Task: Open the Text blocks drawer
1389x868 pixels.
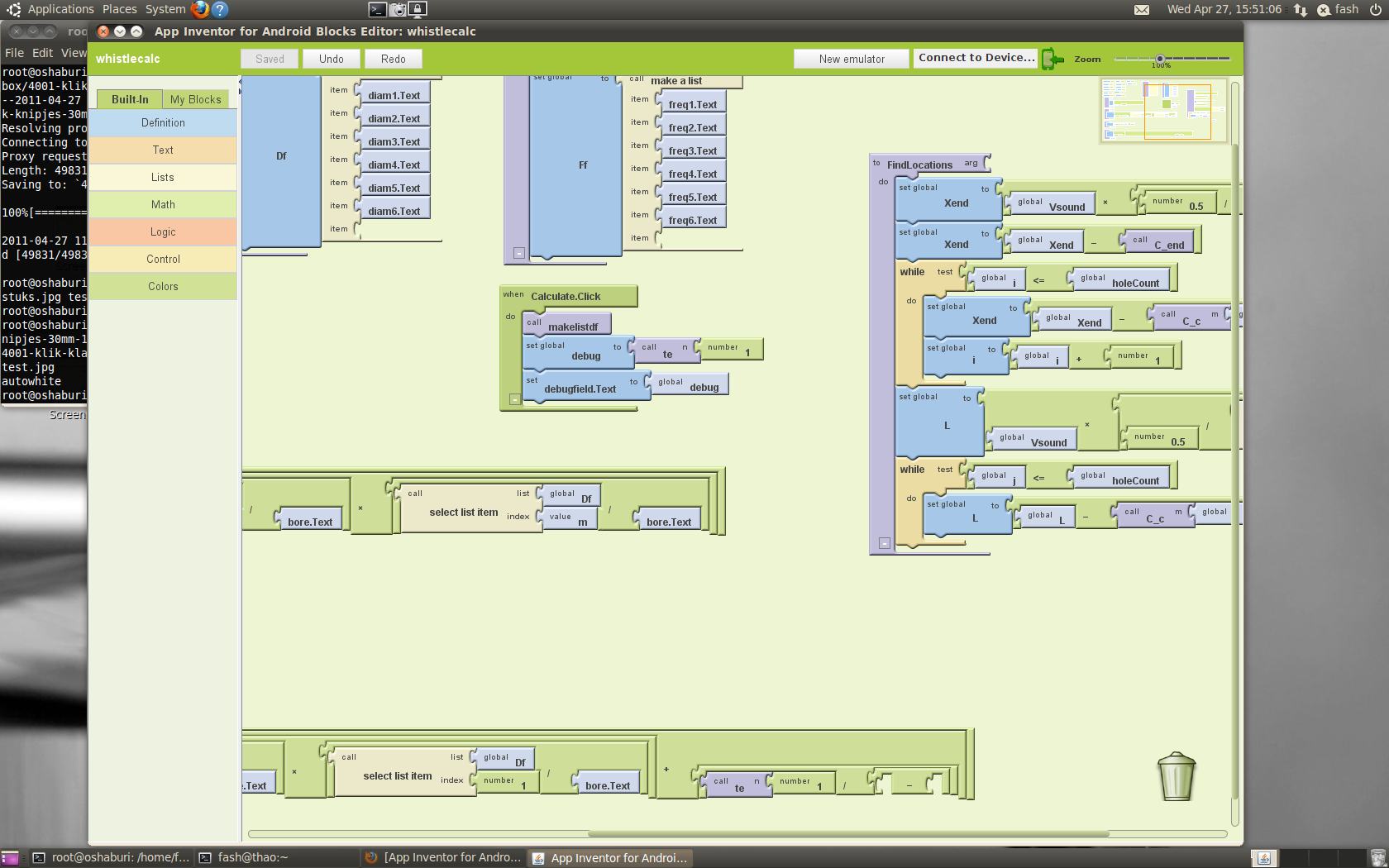Action: pyautogui.click(x=163, y=150)
